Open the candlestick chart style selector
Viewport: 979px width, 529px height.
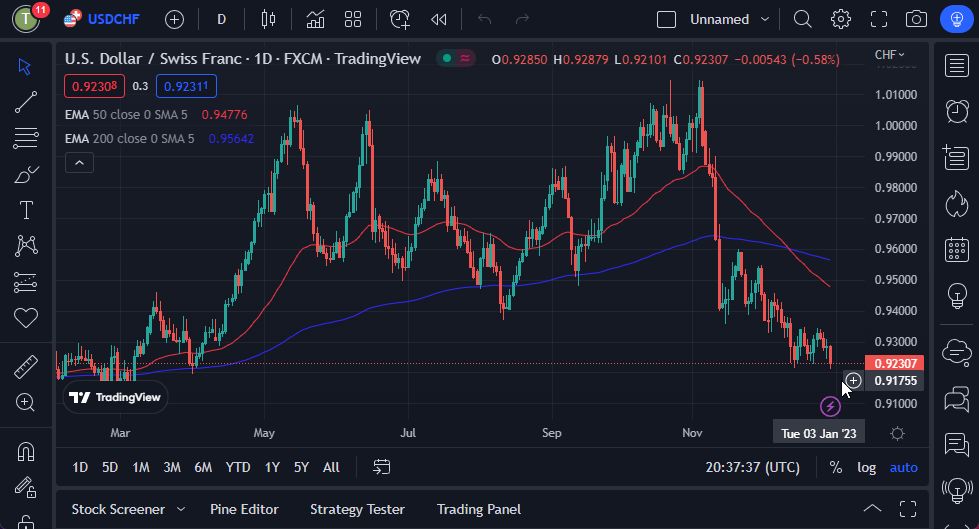point(266,19)
